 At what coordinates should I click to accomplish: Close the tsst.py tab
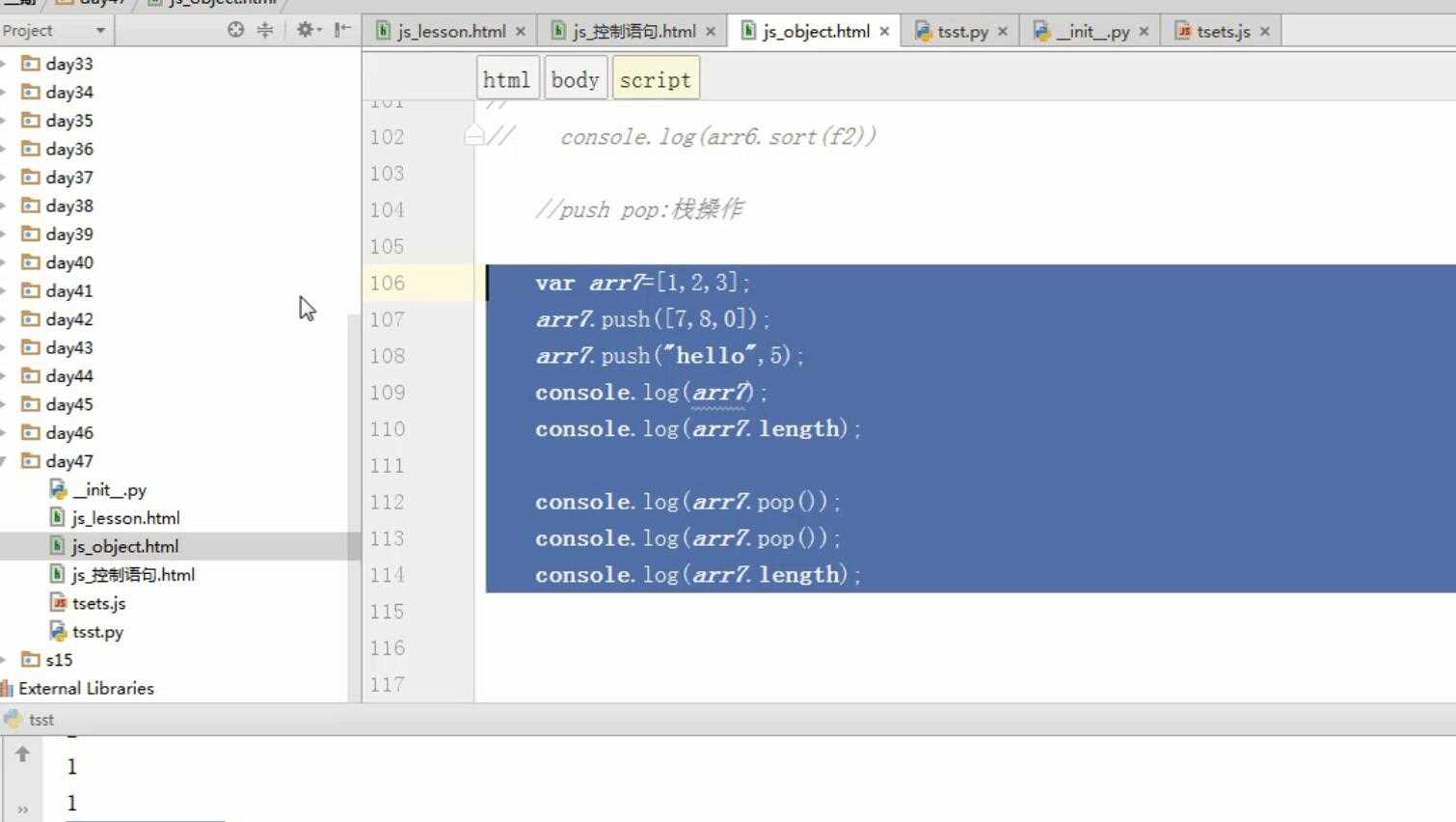1003,31
